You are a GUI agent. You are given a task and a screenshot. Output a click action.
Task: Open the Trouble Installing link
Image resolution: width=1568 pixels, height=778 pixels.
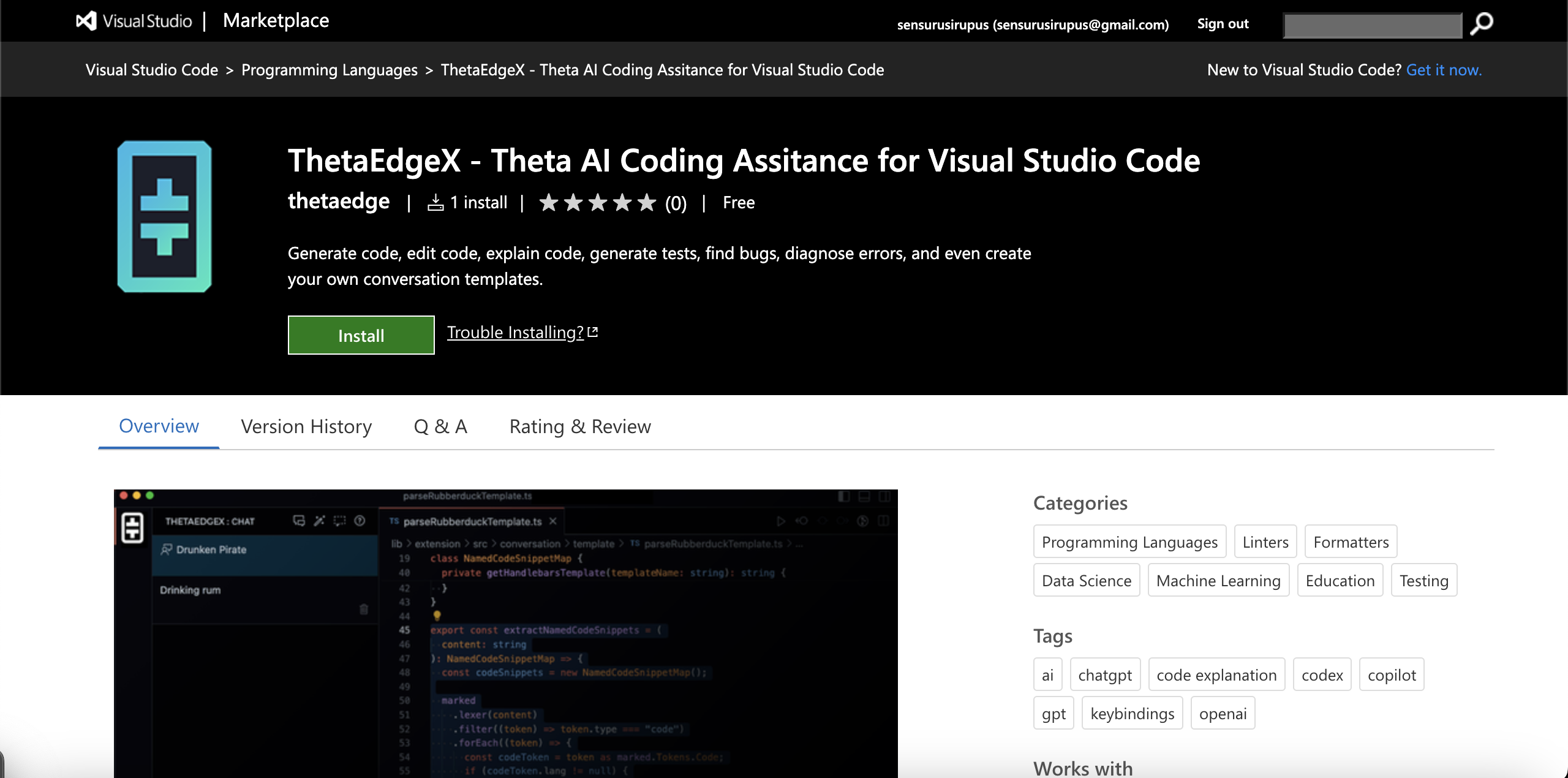(x=515, y=332)
